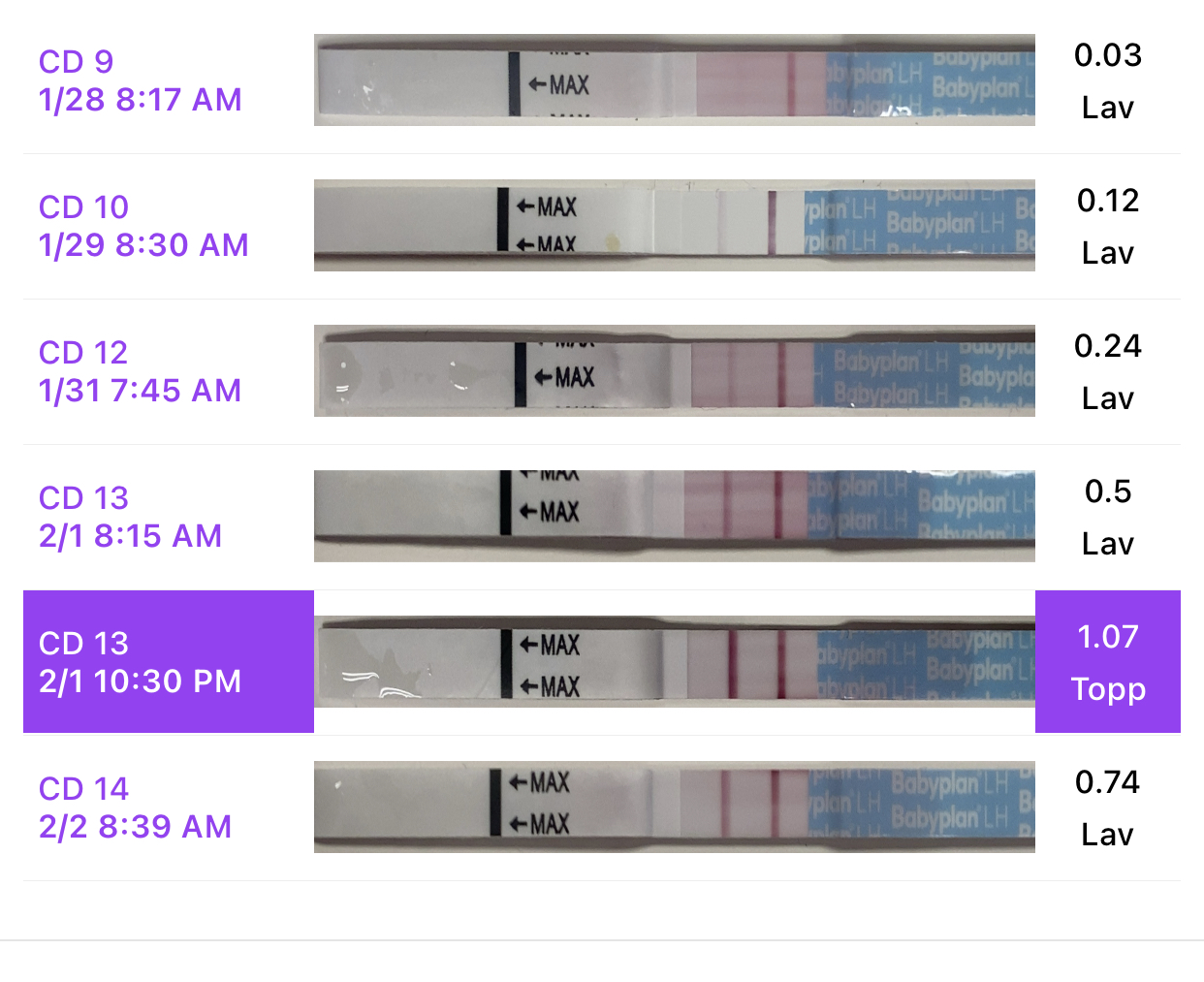View the test strip photo for CD 10
Viewport: 1204px width, 982px height.
click(674, 226)
